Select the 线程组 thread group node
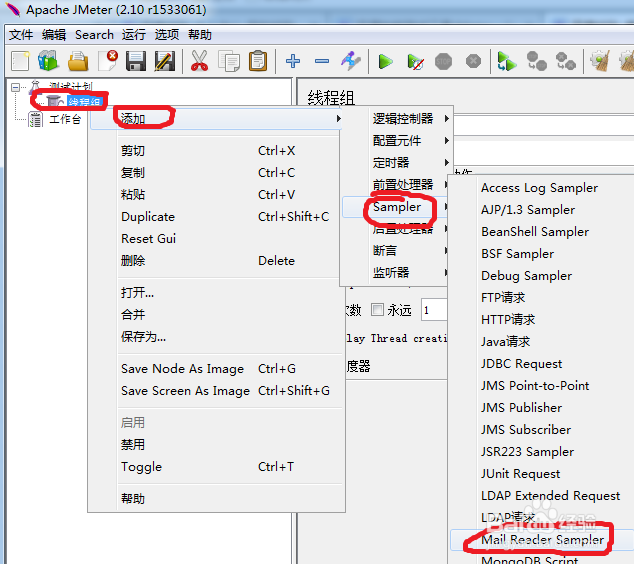This screenshot has height=565, width=634. [x=85, y=102]
